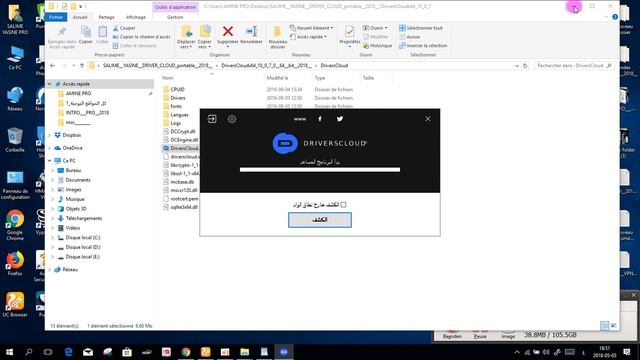The image size is (640, 360).
Task: Click the DriversCloud loading progress bar
Action: [320, 169]
